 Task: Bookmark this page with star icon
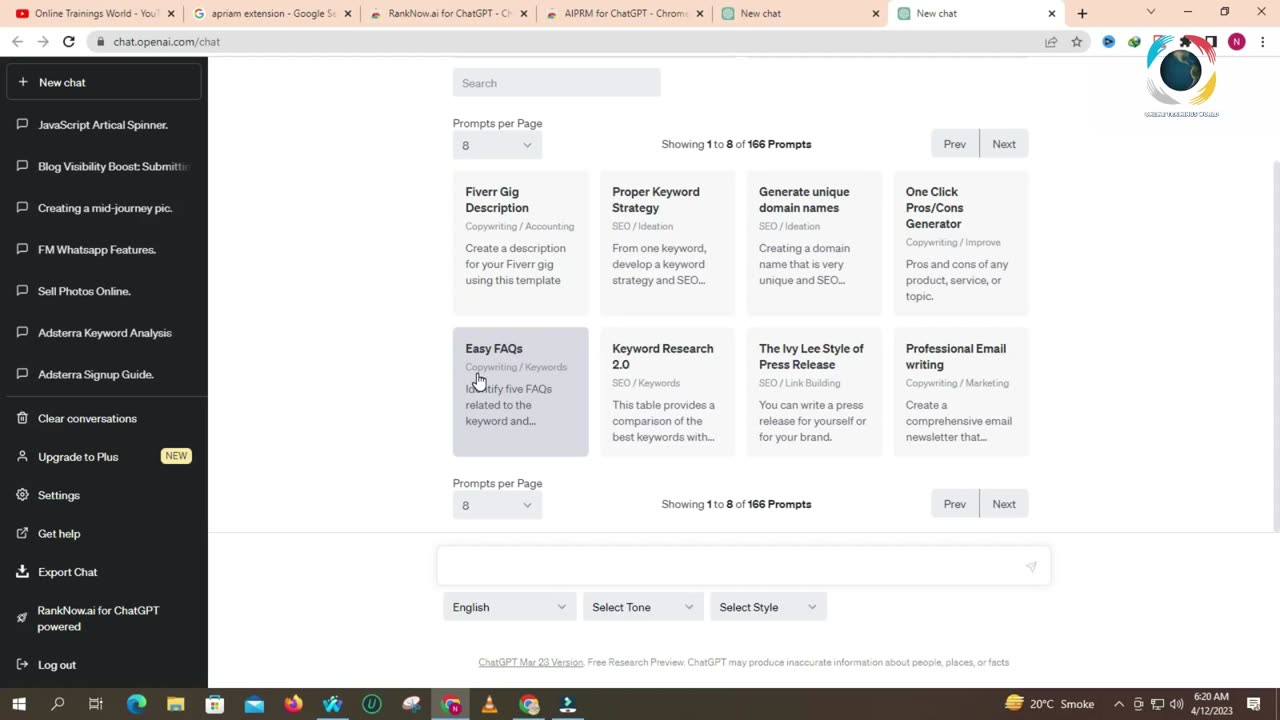1077,42
